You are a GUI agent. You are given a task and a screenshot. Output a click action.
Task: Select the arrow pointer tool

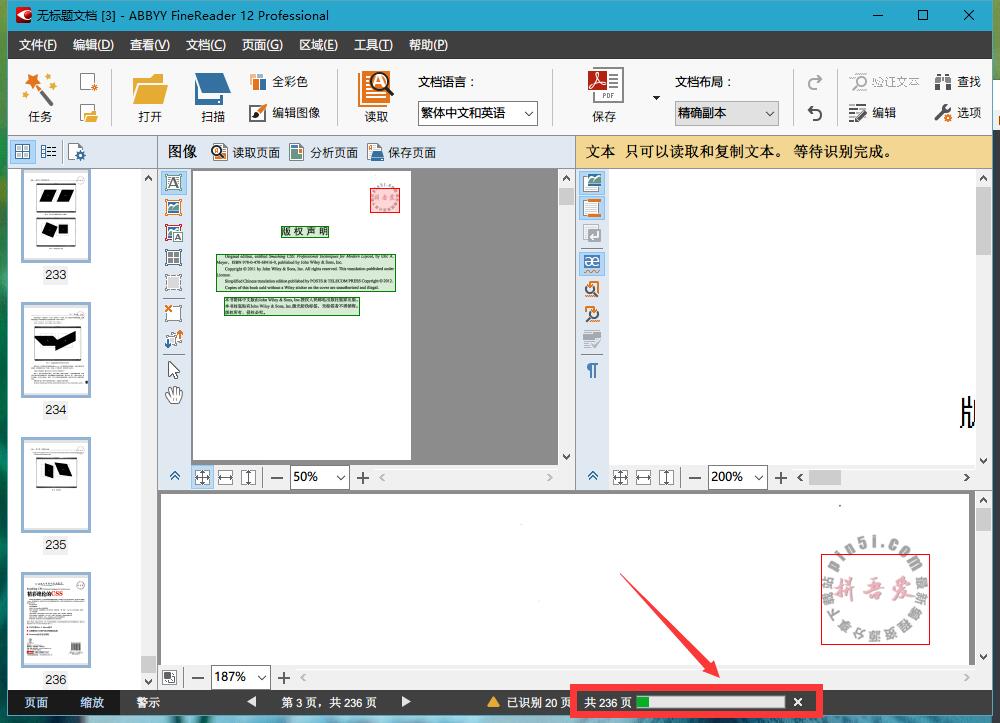click(173, 370)
